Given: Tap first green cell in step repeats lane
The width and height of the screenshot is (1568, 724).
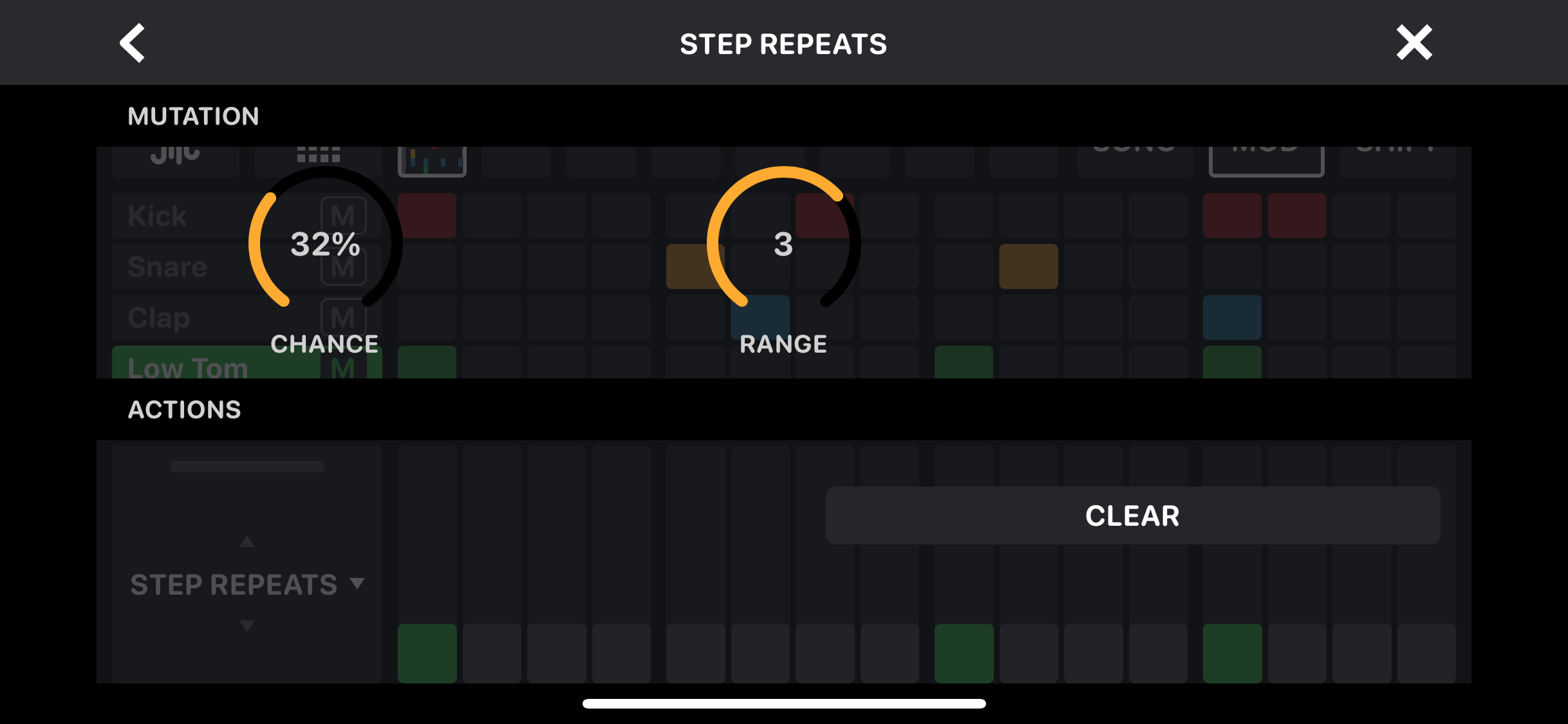Looking at the screenshot, I should click(x=427, y=653).
